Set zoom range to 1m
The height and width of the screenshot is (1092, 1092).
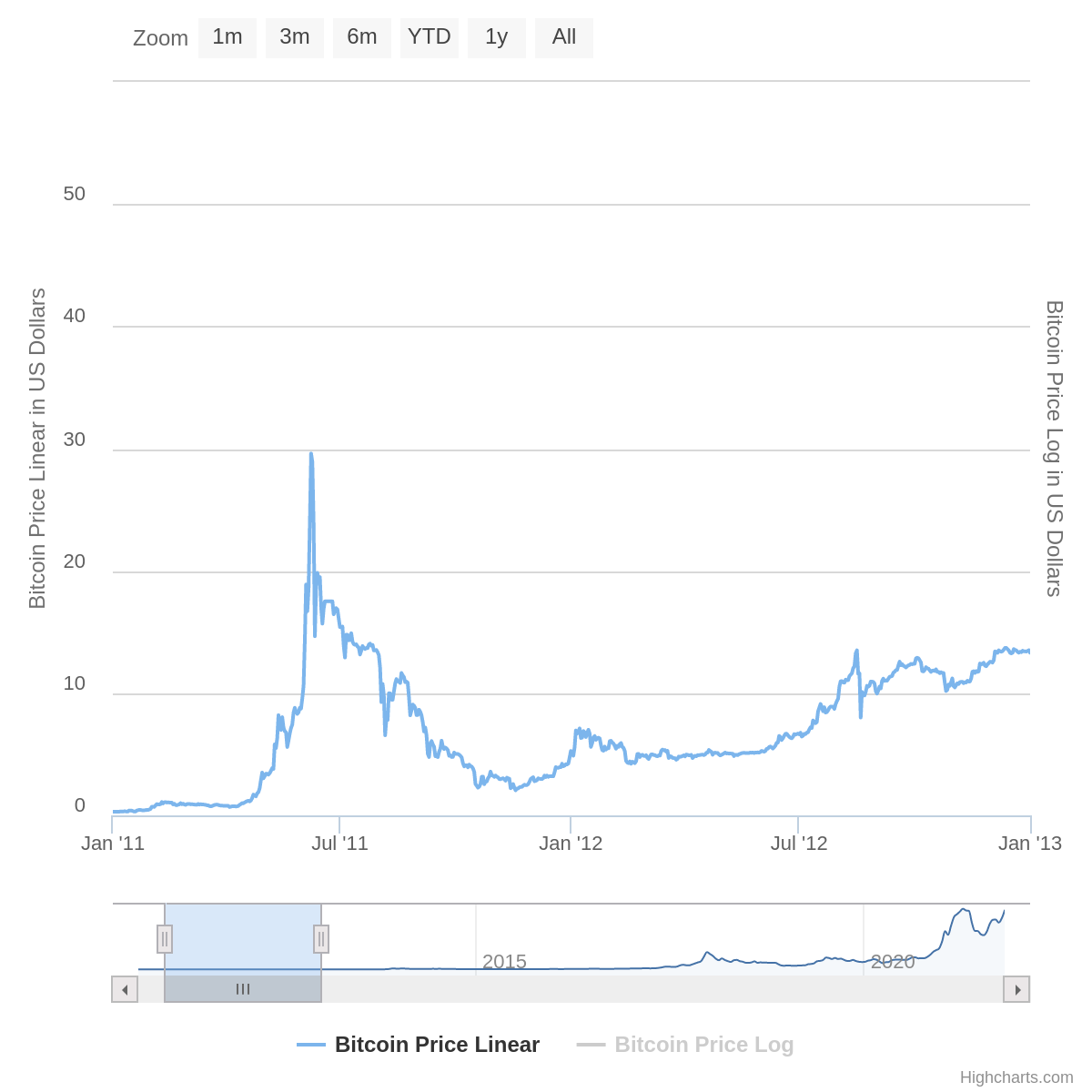[227, 37]
